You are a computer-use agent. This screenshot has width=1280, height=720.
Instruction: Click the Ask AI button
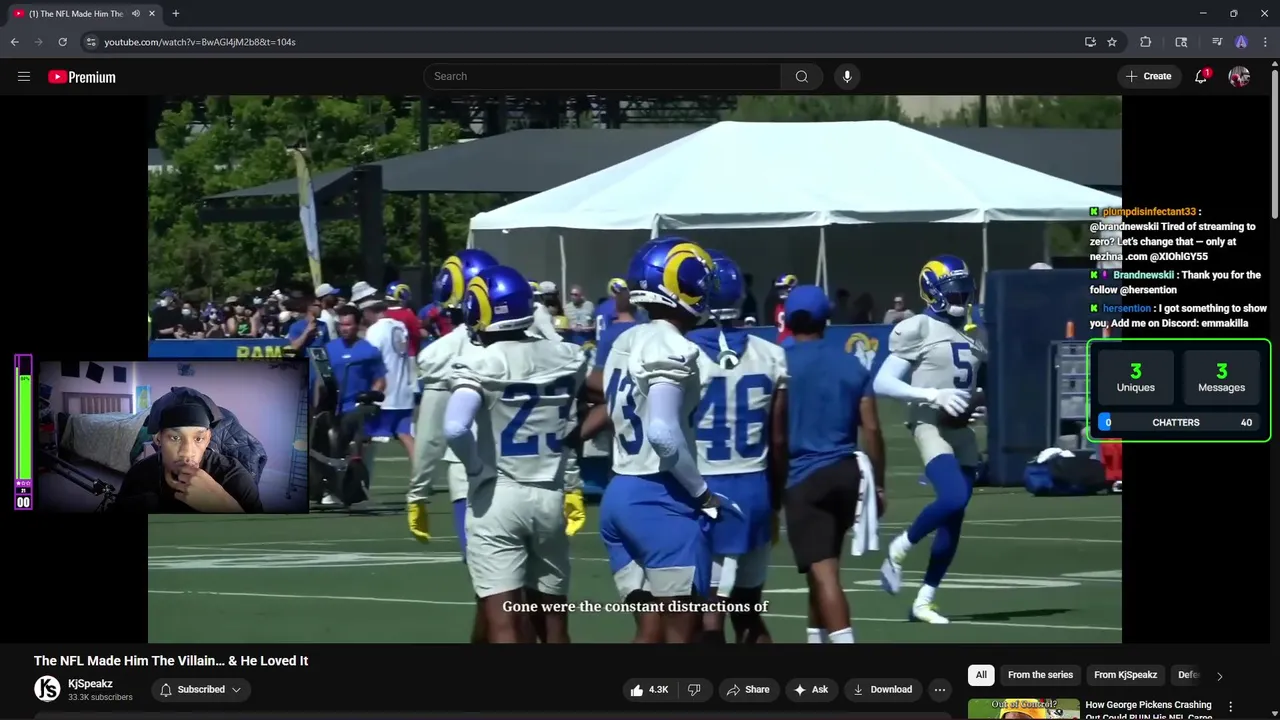point(811,690)
